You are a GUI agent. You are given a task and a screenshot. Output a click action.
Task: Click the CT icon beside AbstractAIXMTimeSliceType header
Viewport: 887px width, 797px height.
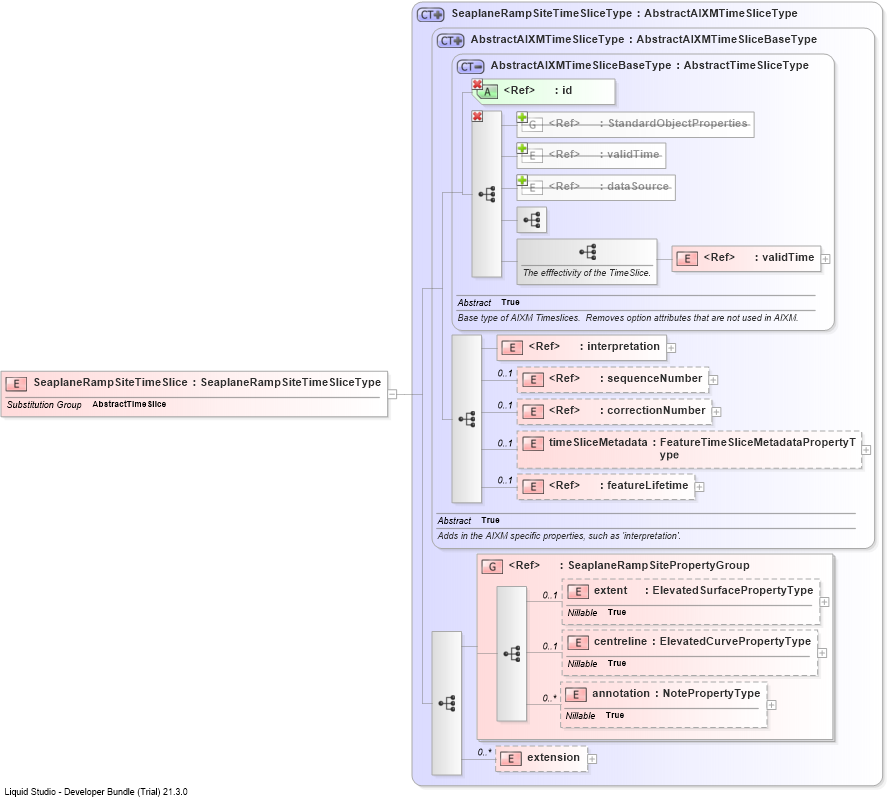(x=450, y=41)
